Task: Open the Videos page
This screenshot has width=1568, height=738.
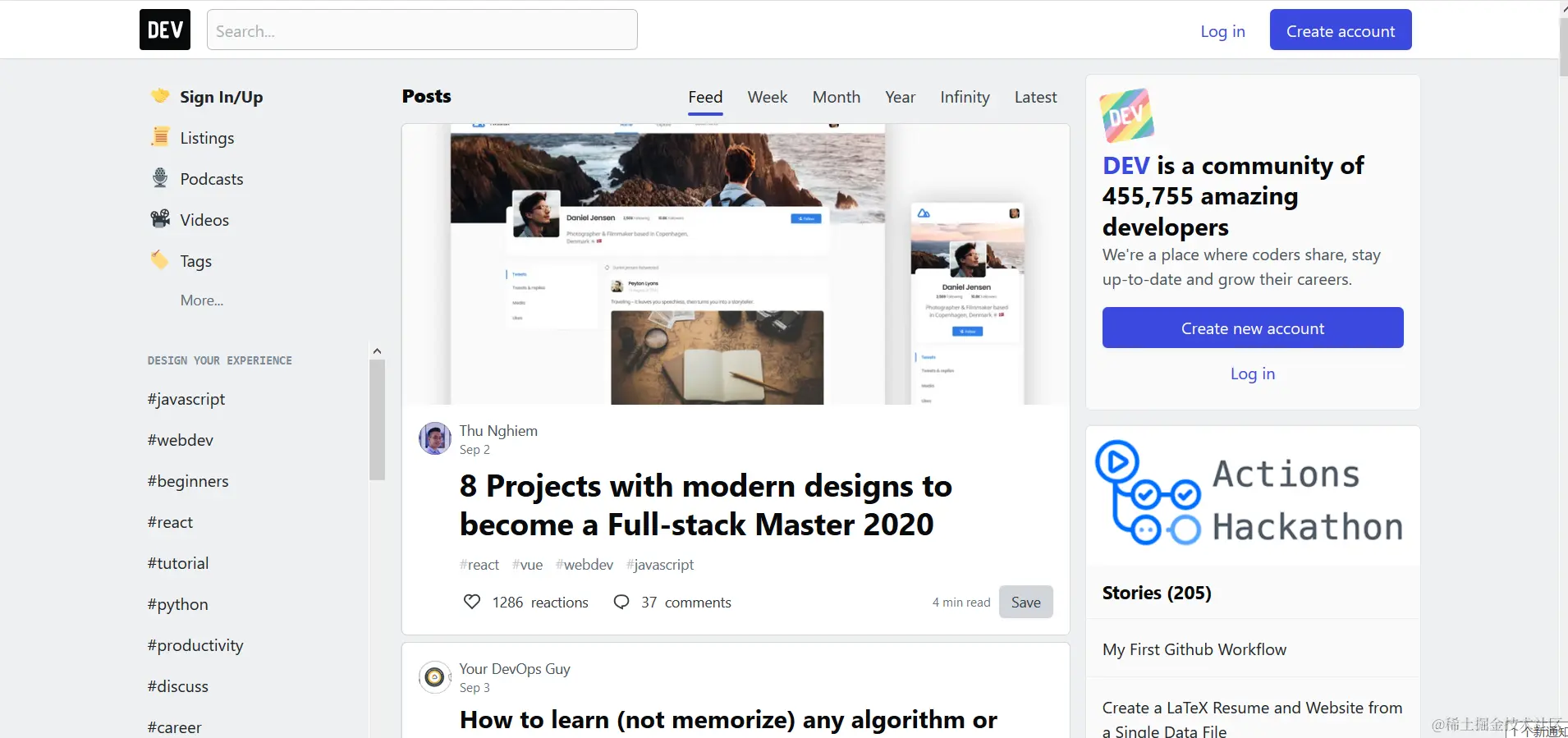Action: 204,220
